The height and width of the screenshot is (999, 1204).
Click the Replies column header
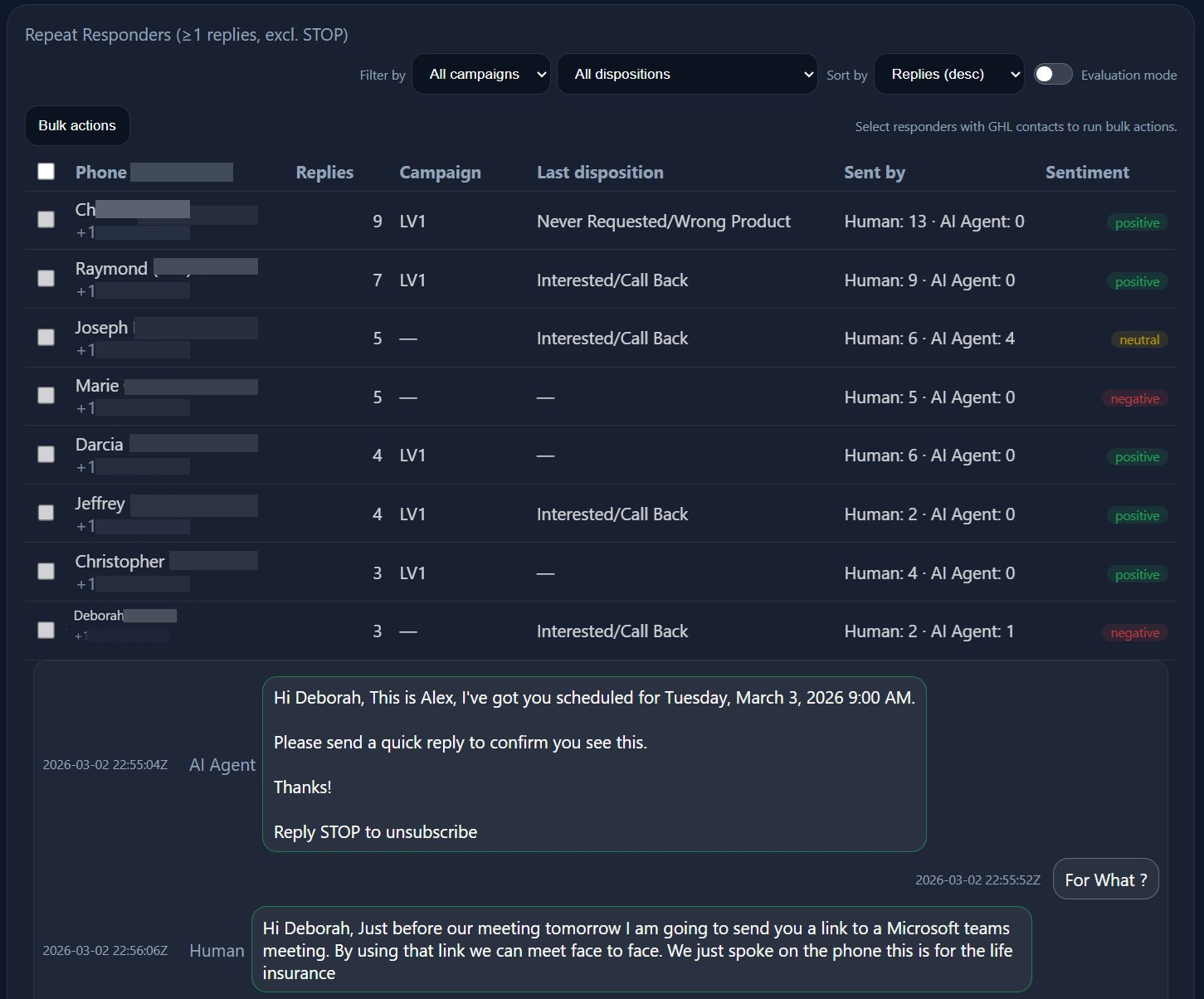(324, 172)
